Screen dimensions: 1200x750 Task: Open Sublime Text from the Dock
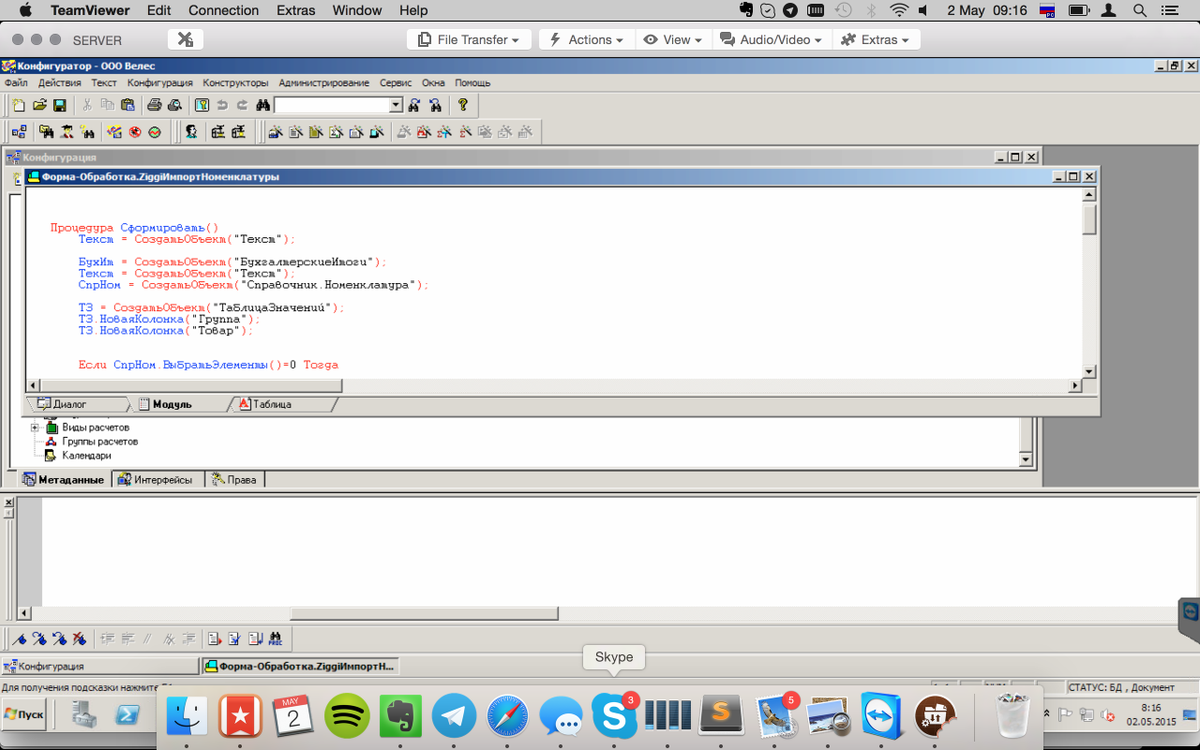coord(721,716)
